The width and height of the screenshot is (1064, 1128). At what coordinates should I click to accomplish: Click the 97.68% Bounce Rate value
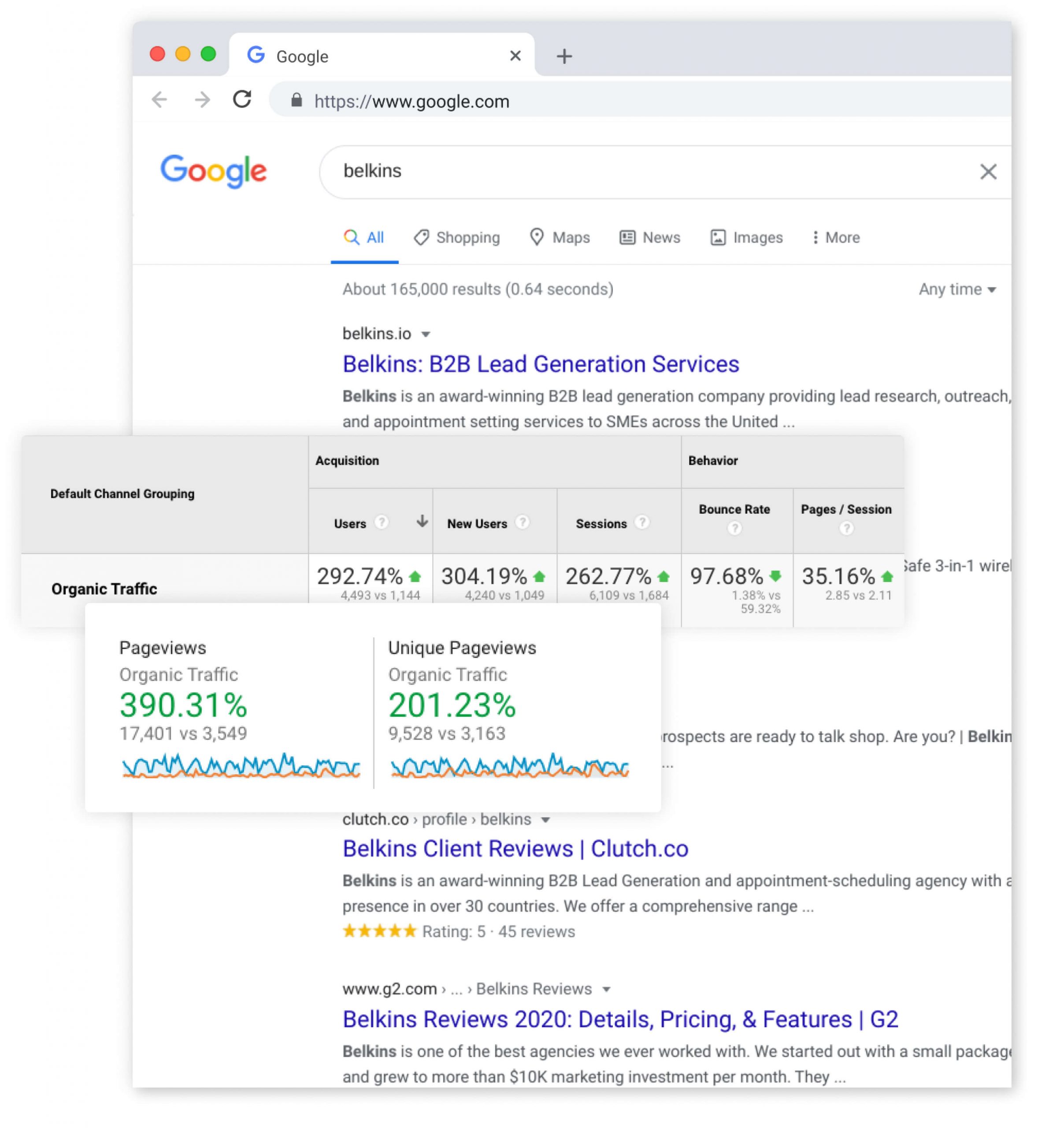tap(727, 576)
